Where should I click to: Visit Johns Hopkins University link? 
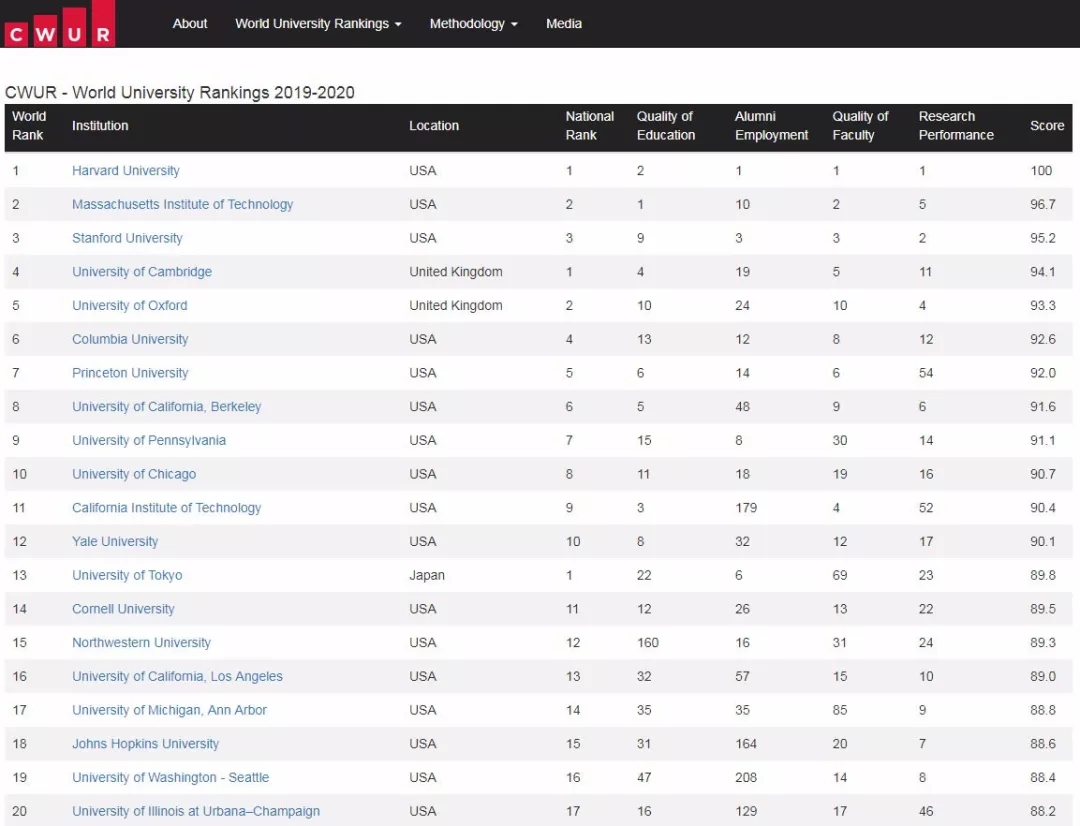coord(145,744)
